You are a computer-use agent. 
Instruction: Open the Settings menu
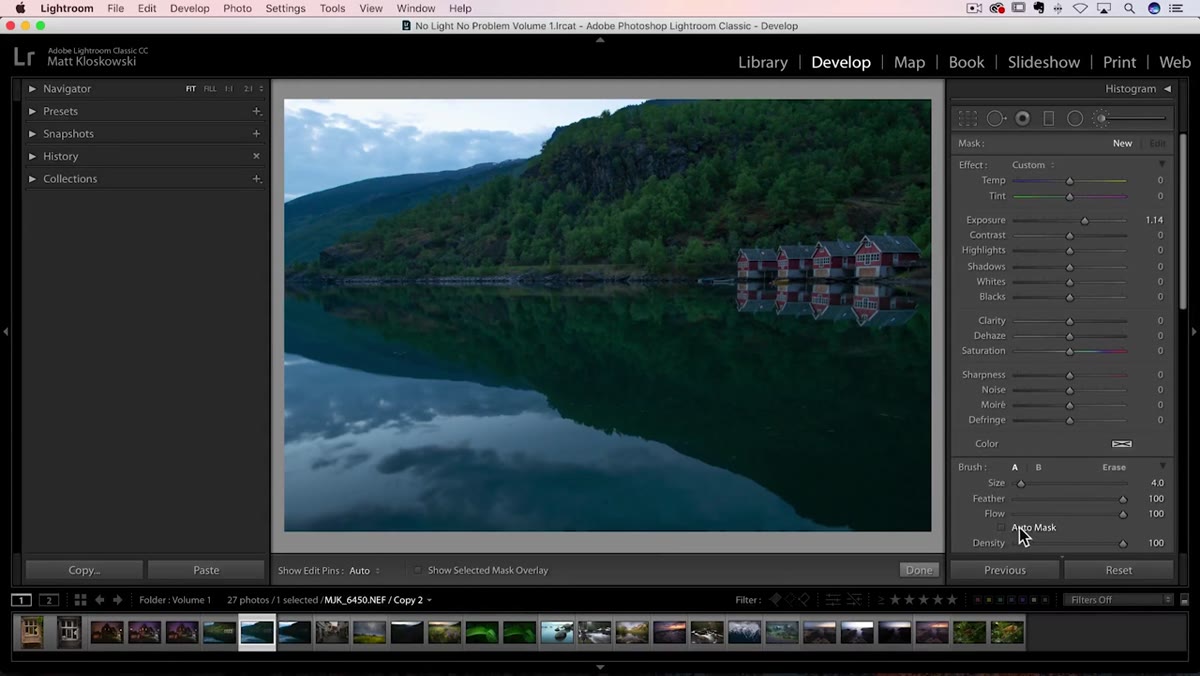tap(285, 8)
